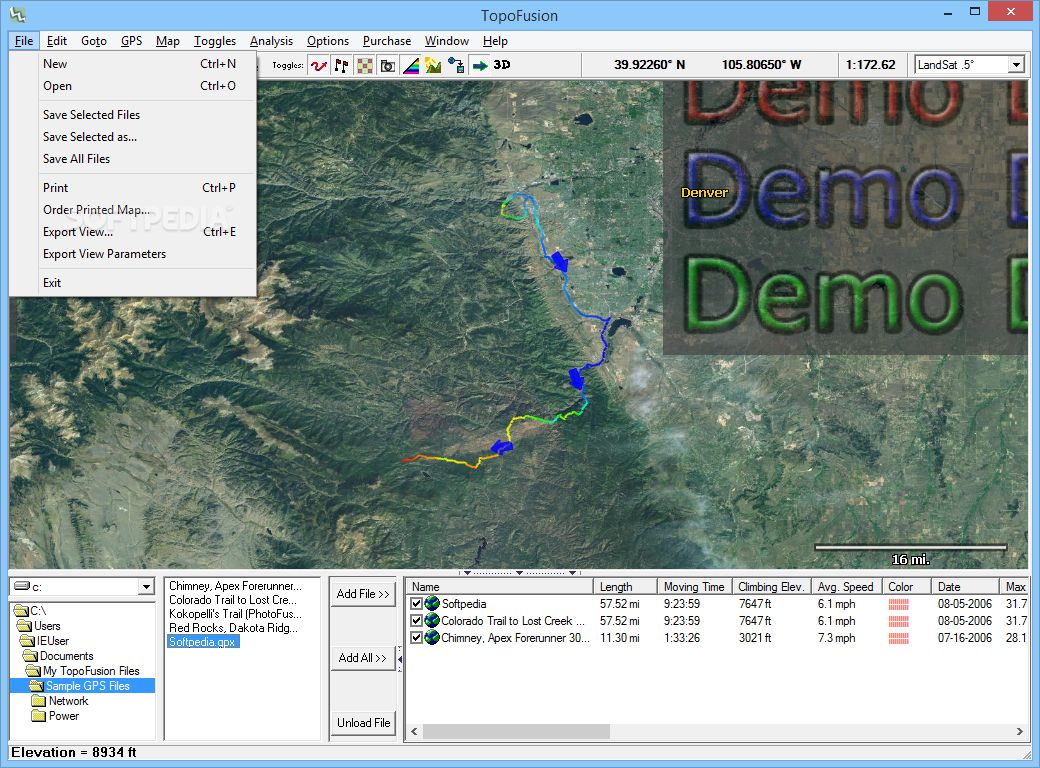
Task: Uncheck Chimney, Apex Forerunner checkbox
Action: (x=417, y=637)
